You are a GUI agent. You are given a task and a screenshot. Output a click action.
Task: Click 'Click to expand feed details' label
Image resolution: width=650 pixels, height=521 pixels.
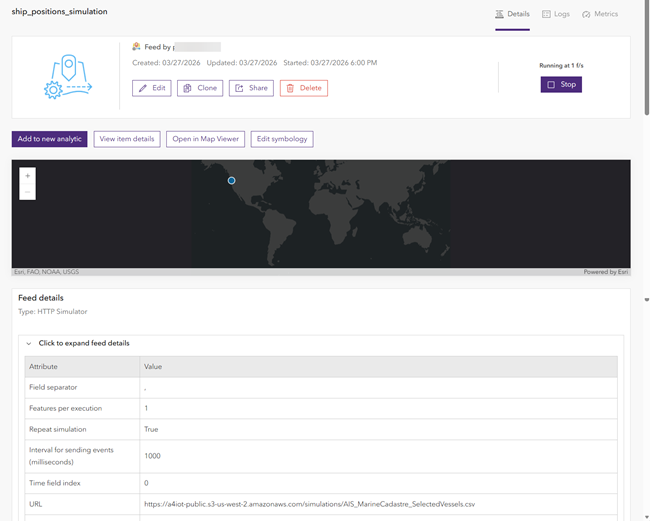coord(84,343)
